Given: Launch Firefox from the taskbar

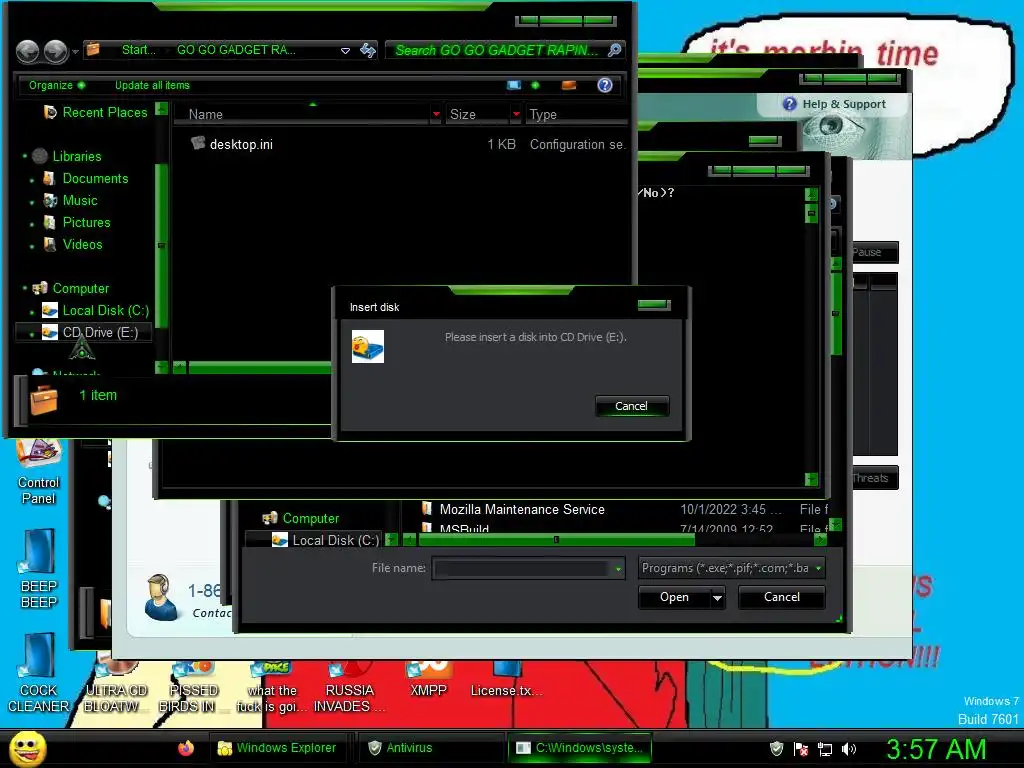Looking at the screenshot, I should click(185, 748).
